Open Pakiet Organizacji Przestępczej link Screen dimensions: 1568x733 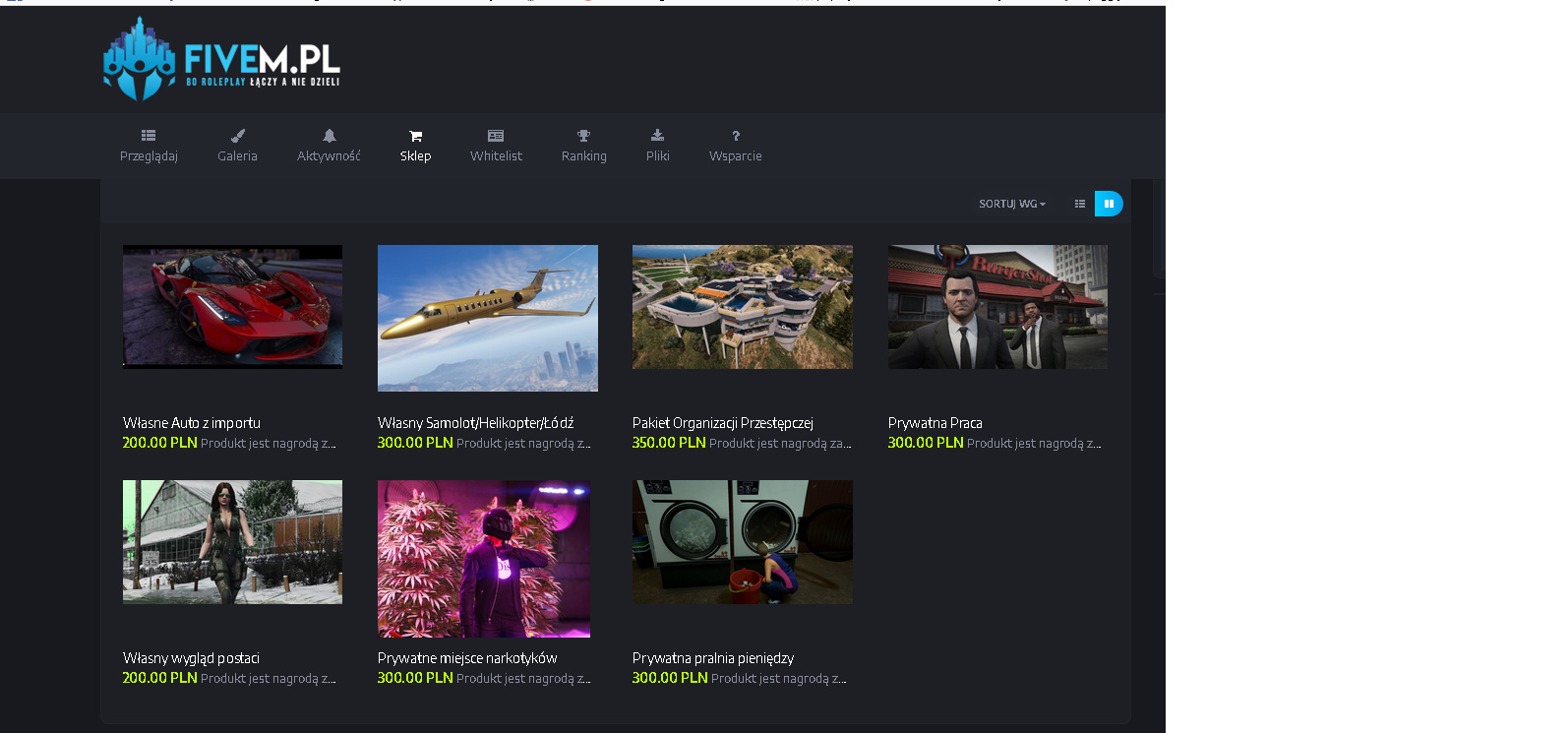(x=723, y=423)
